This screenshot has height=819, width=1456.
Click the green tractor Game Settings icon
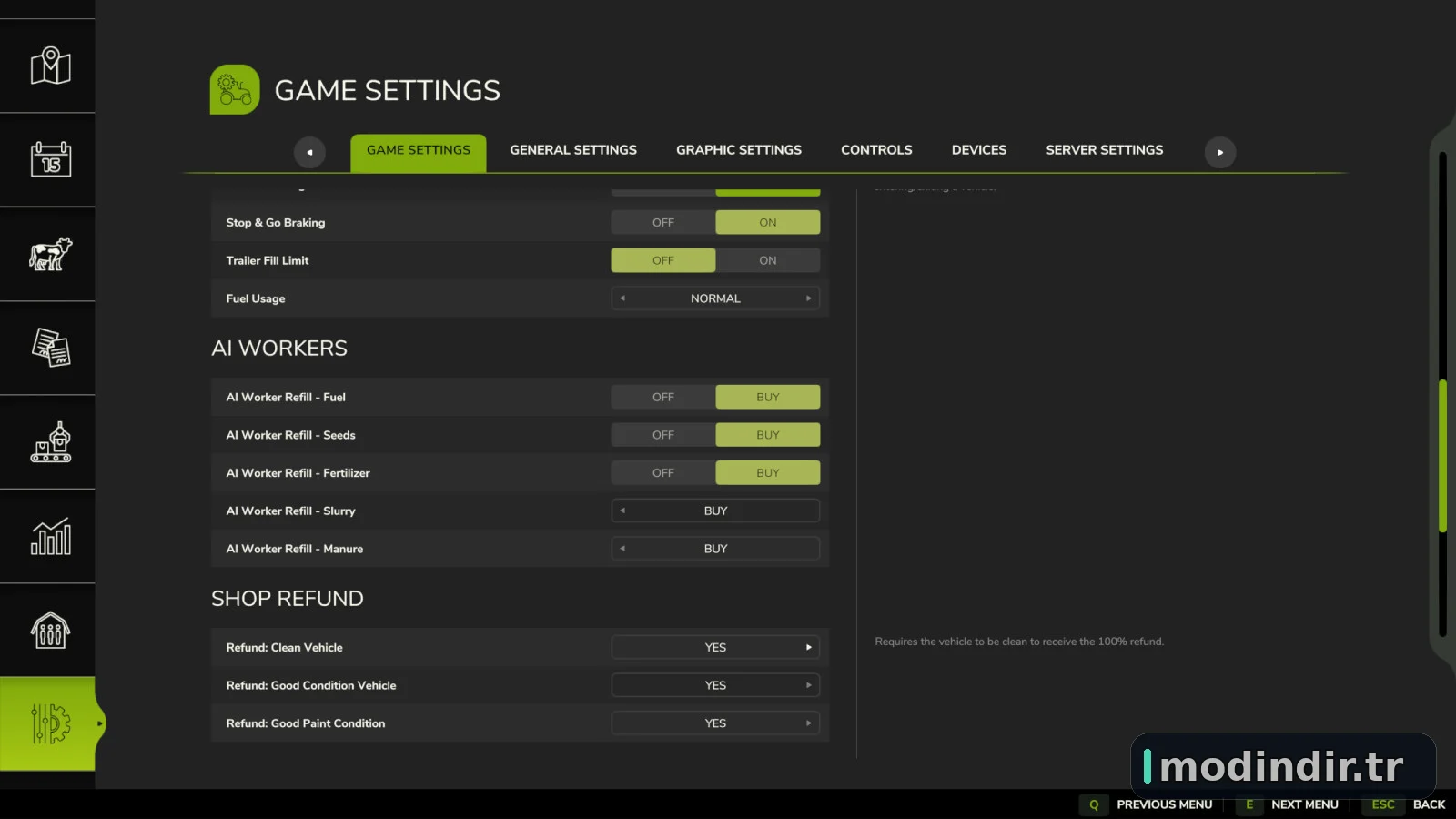[235, 89]
